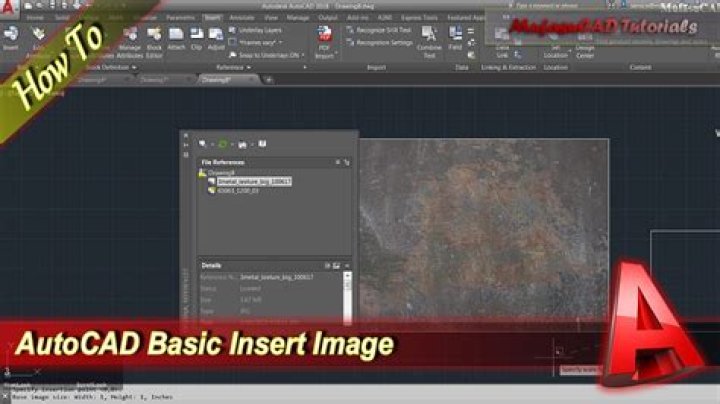Switch File References to tree view
This screenshot has height=404, width=720.
pos(347,163)
